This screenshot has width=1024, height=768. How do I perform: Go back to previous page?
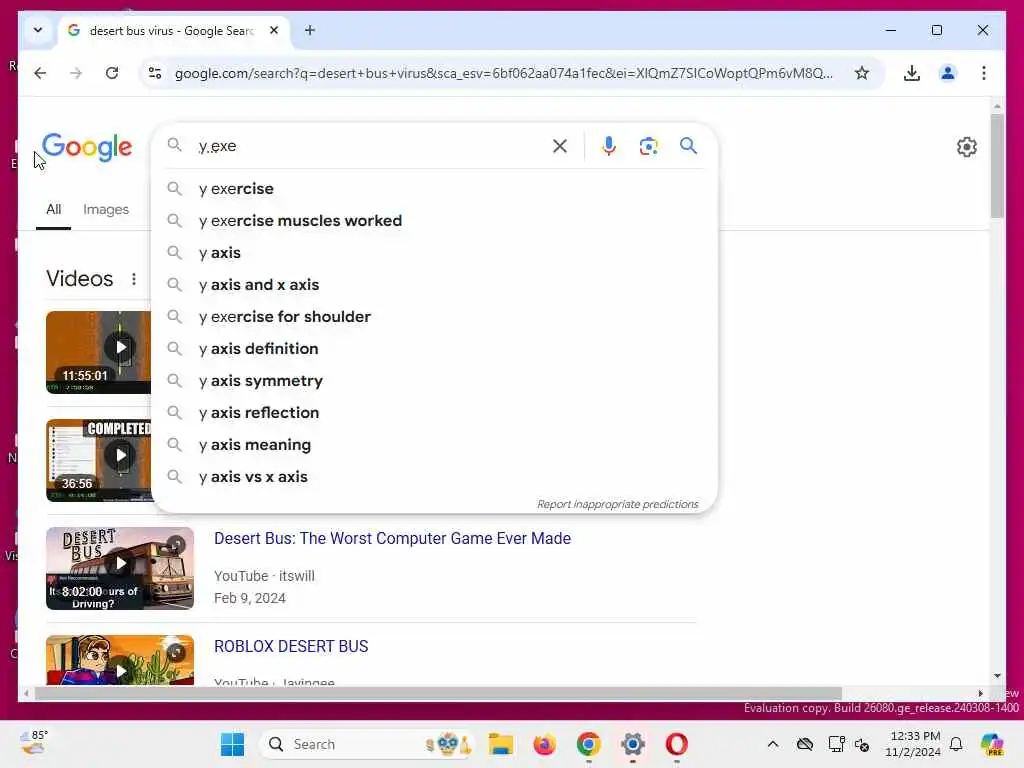coord(40,73)
